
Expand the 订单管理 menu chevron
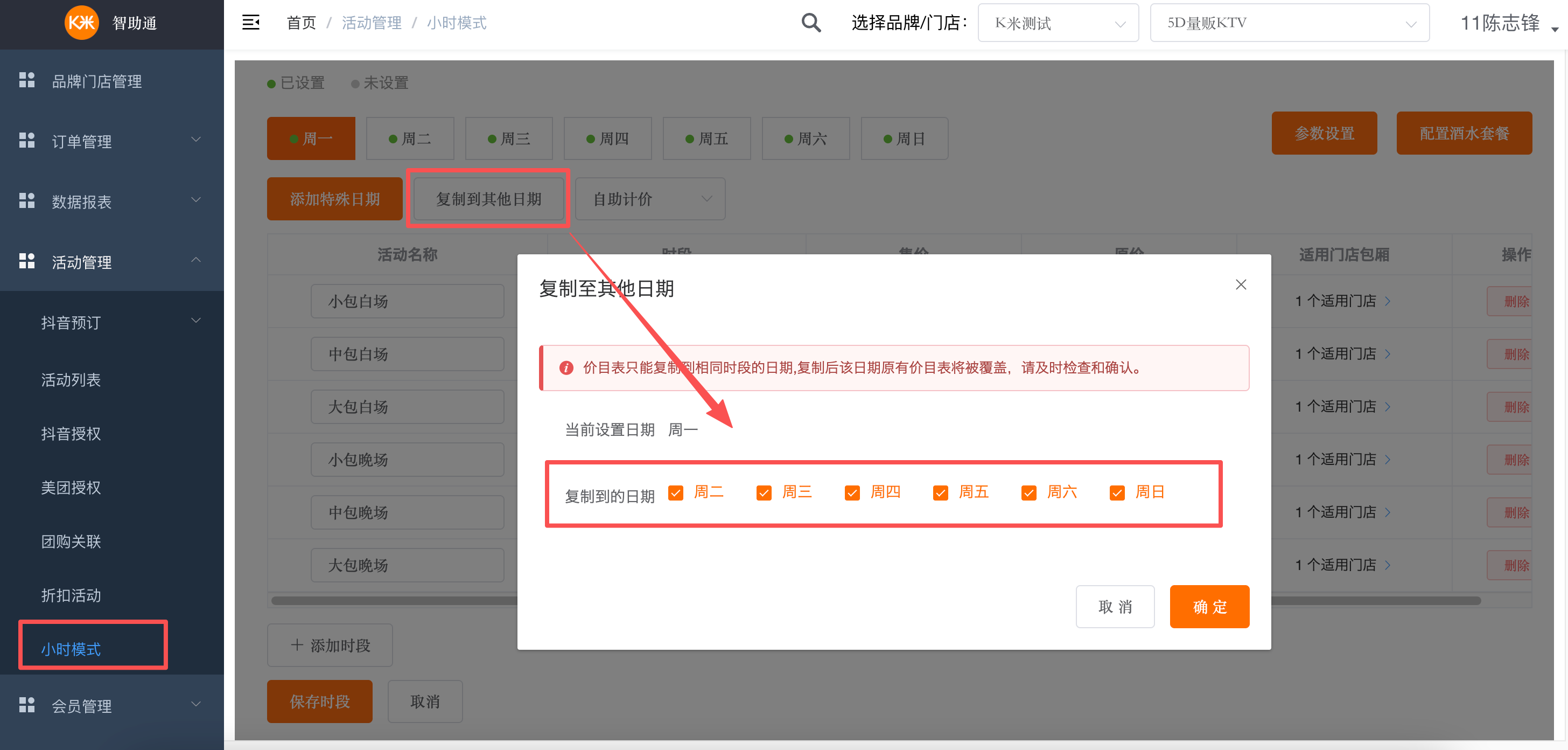pyautogui.click(x=196, y=140)
